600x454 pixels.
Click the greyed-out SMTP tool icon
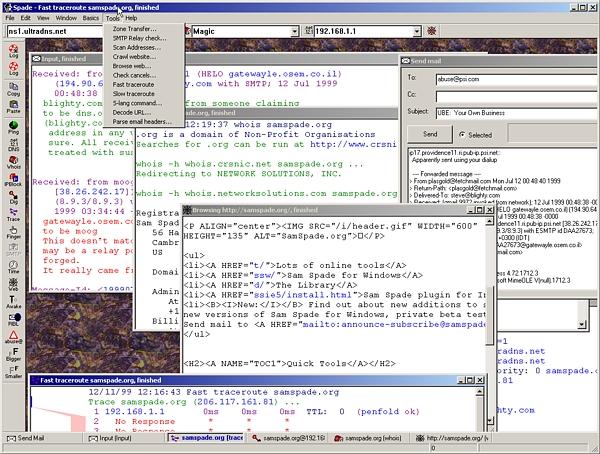click(13, 250)
